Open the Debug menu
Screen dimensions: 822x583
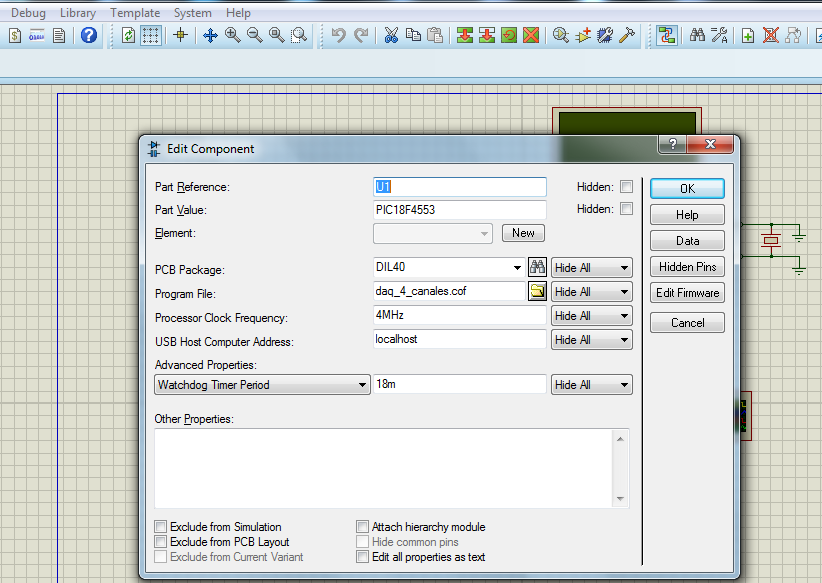click(x=28, y=13)
